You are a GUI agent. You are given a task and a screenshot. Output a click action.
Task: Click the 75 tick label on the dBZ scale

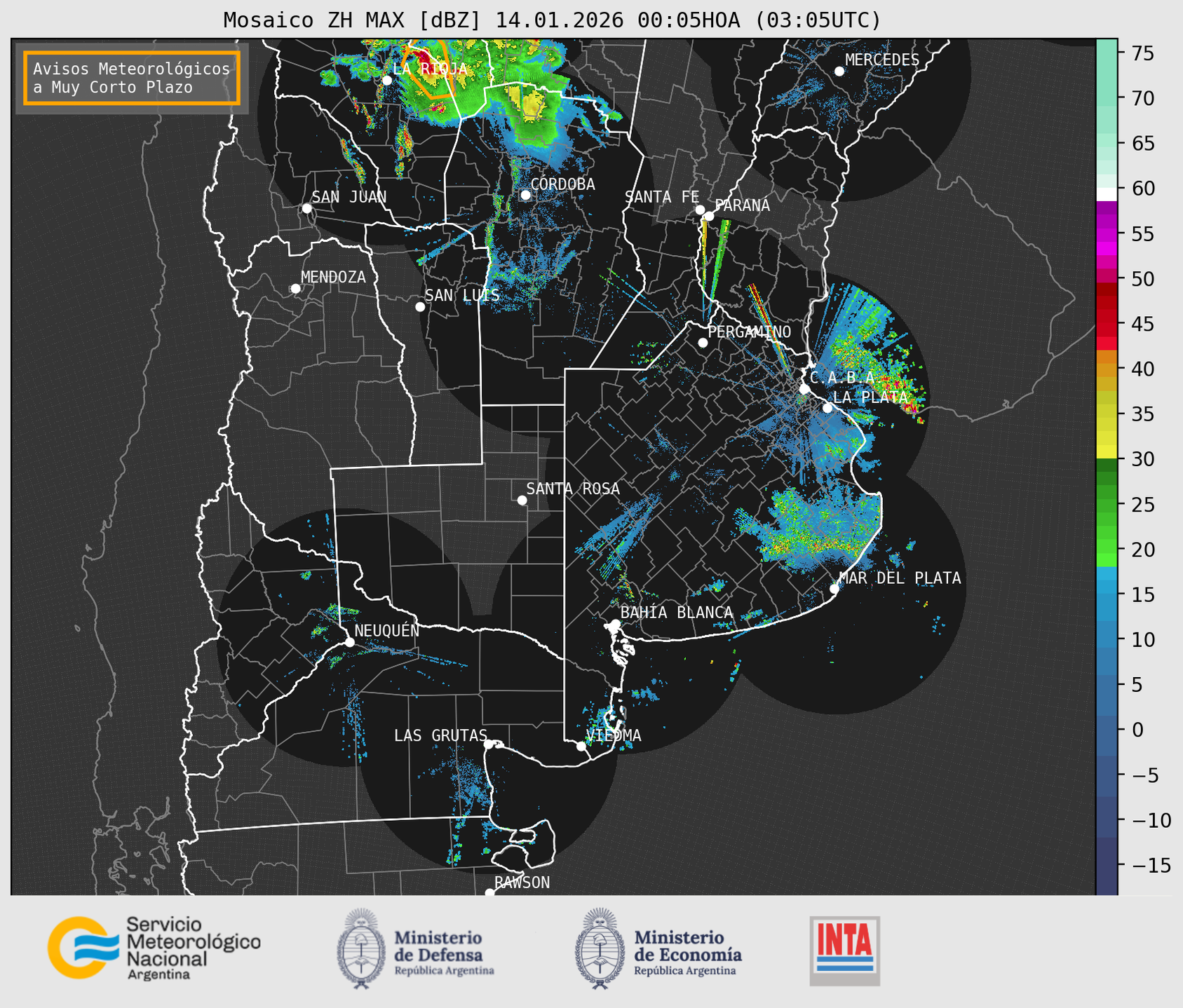pos(1142,53)
